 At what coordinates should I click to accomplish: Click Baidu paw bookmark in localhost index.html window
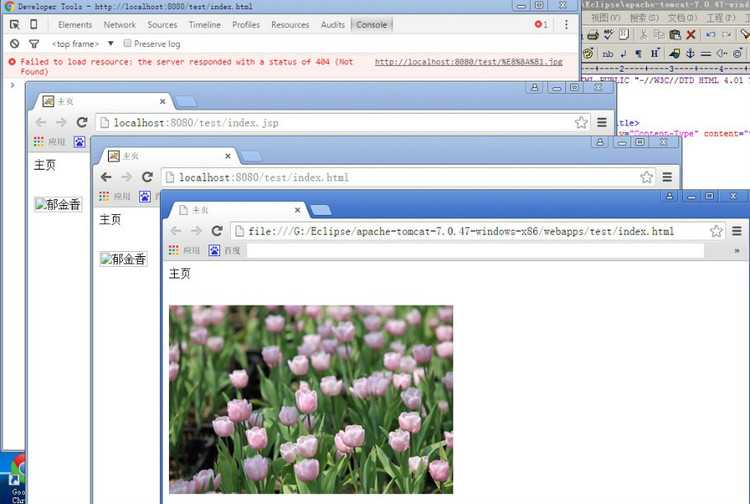(x=145, y=196)
